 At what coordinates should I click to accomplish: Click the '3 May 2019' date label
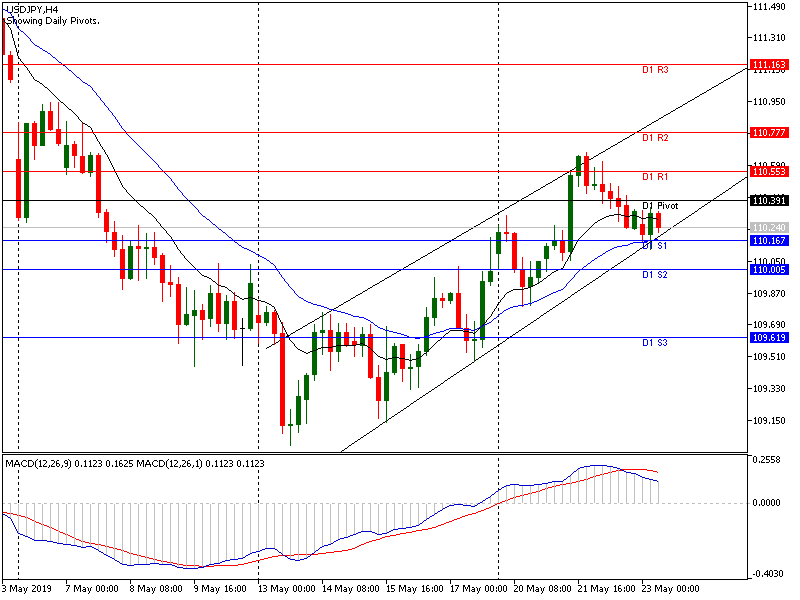point(27,589)
